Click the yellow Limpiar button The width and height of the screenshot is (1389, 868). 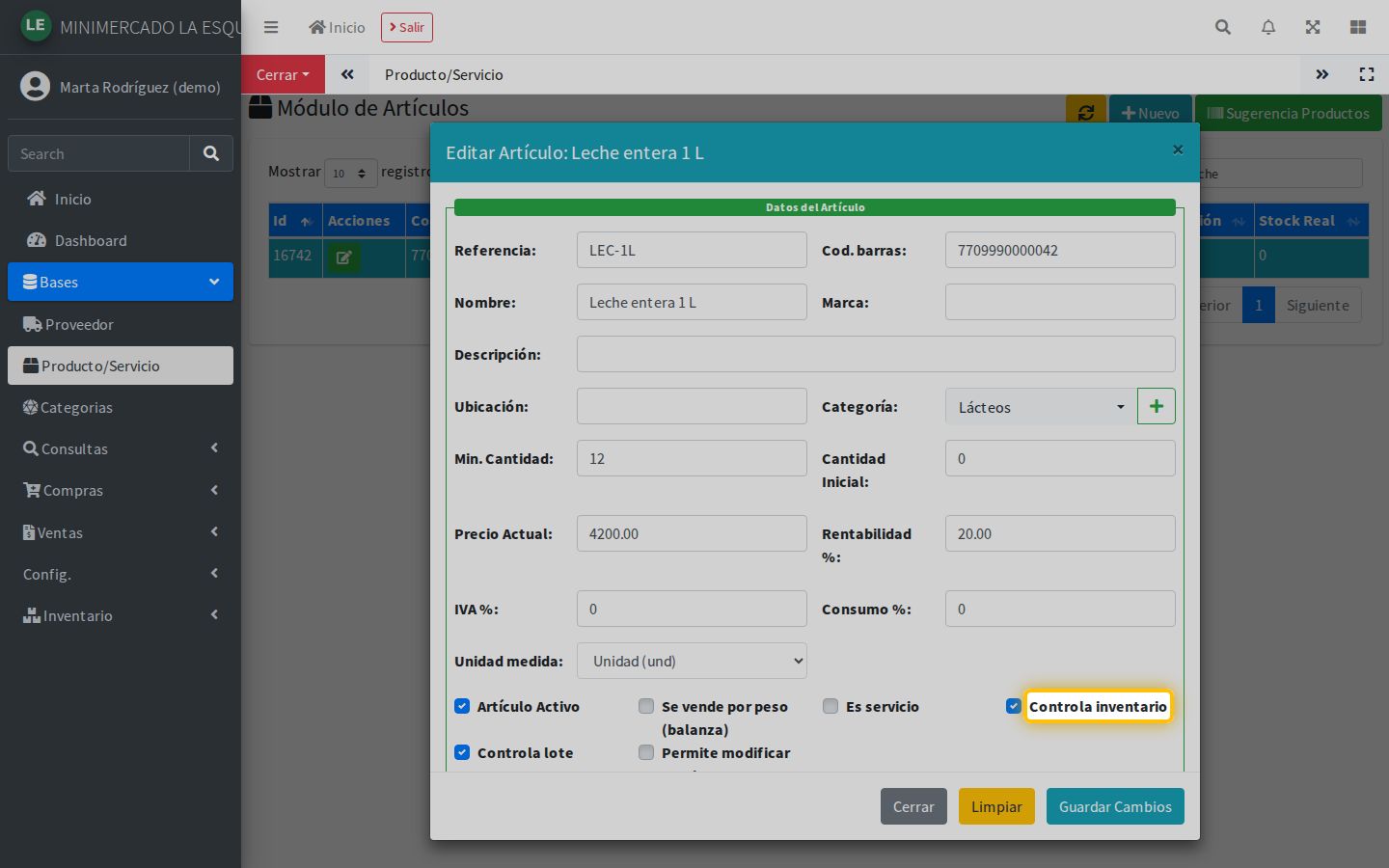point(996,806)
